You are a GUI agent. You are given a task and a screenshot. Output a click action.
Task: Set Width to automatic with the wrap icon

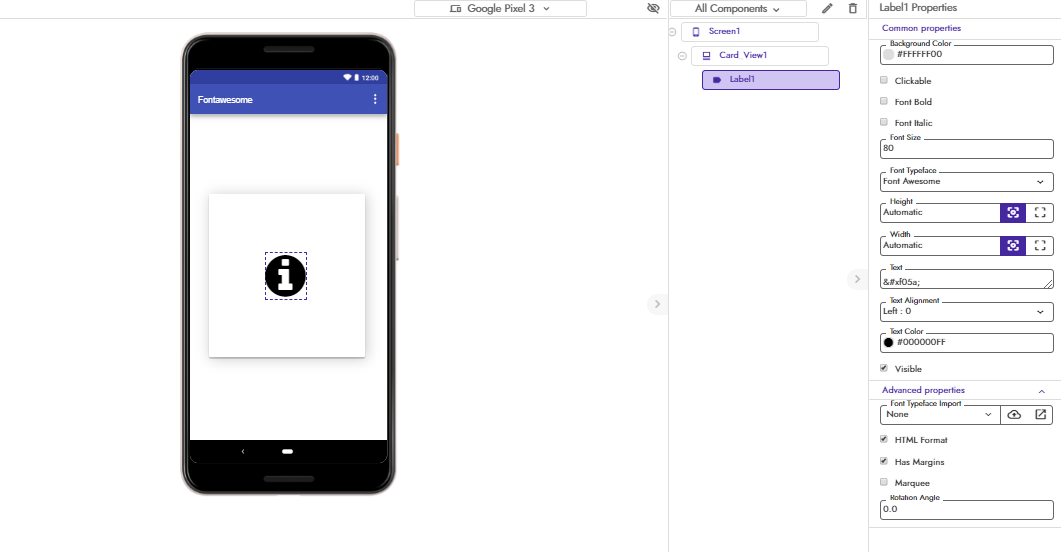1013,246
